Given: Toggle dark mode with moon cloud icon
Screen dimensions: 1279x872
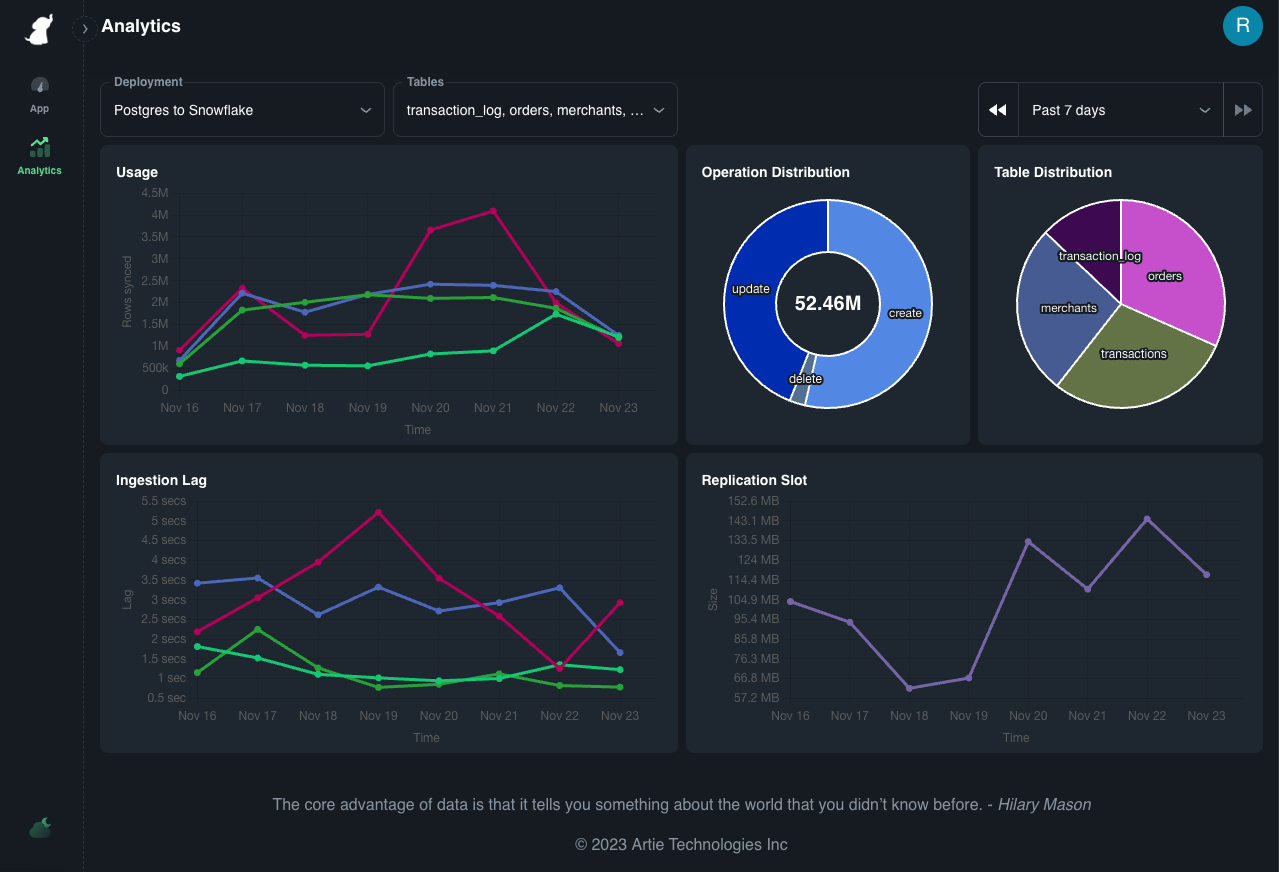Looking at the screenshot, I should pyautogui.click(x=40, y=828).
